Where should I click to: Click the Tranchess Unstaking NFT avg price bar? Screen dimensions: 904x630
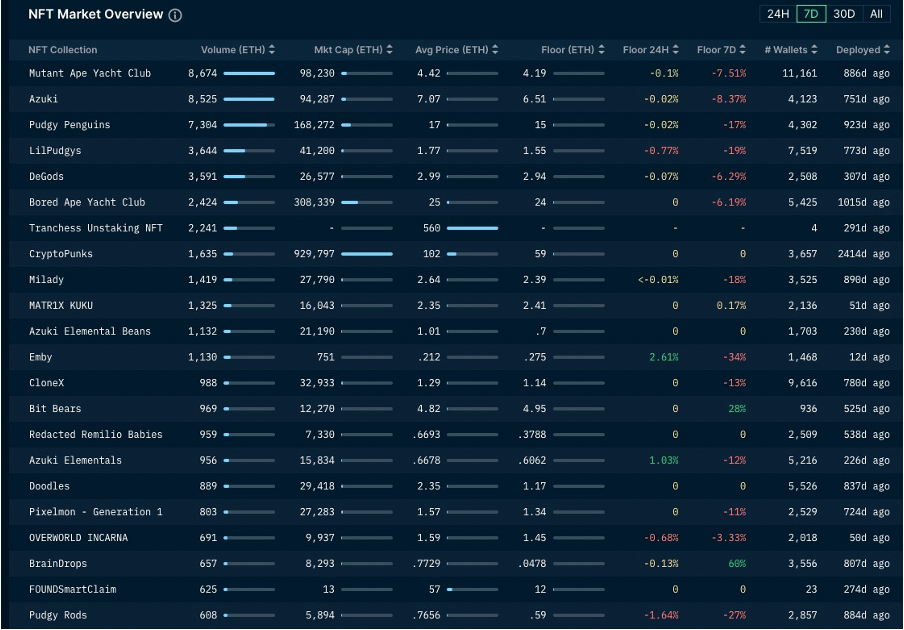pyautogui.click(x=472, y=228)
